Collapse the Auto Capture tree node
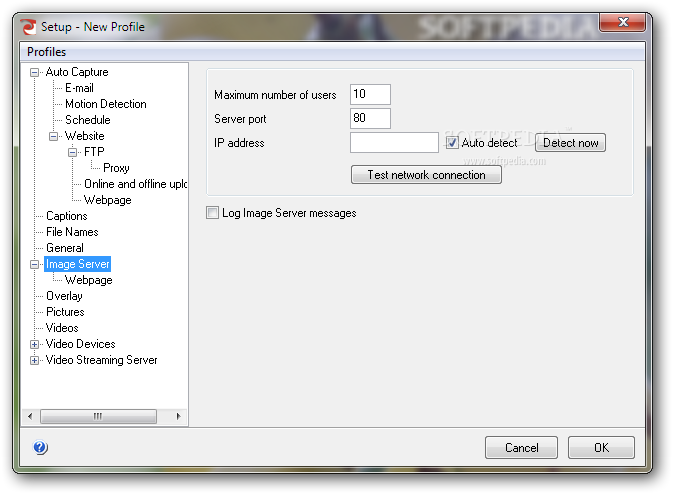This screenshot has width=673, height=494. [x=34, y=72]
